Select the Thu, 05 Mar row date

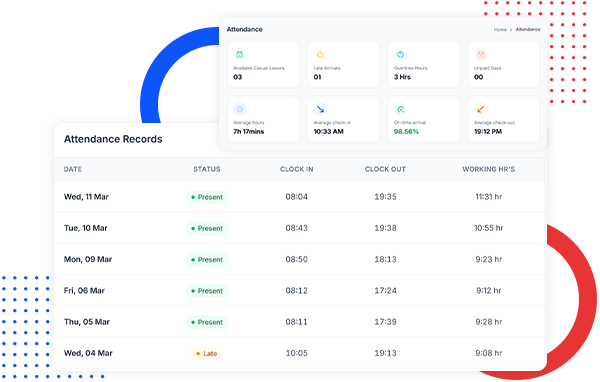pyautogui.click(x=86, y=322)
